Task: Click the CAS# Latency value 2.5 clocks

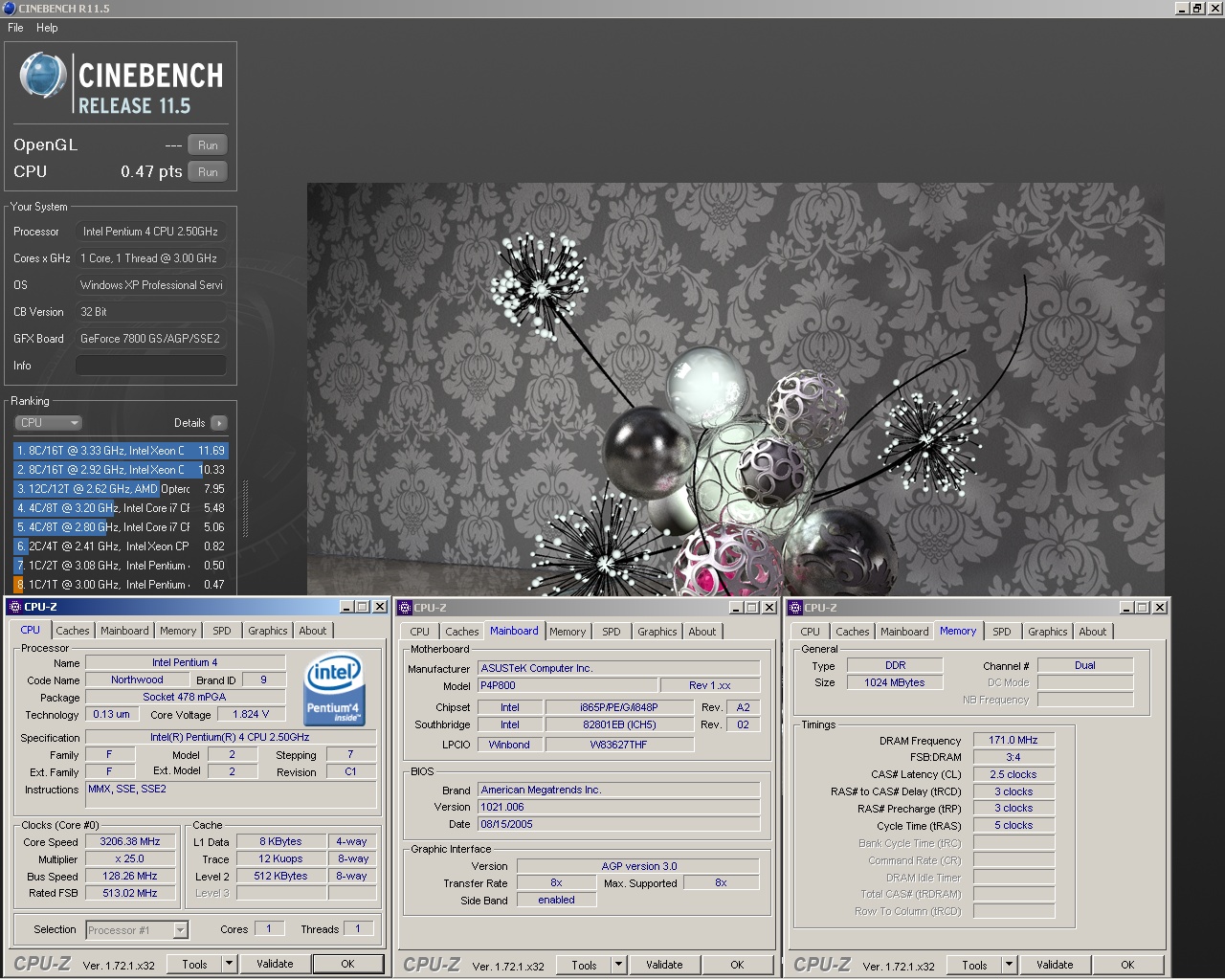Action: 1013,774
